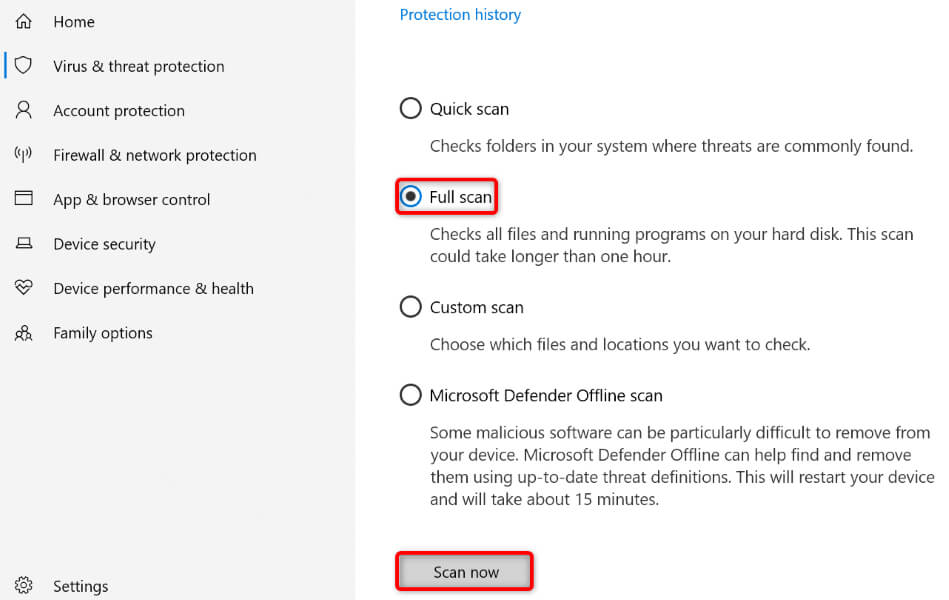Select the Quick scan radio button

[x=410, y=109]
